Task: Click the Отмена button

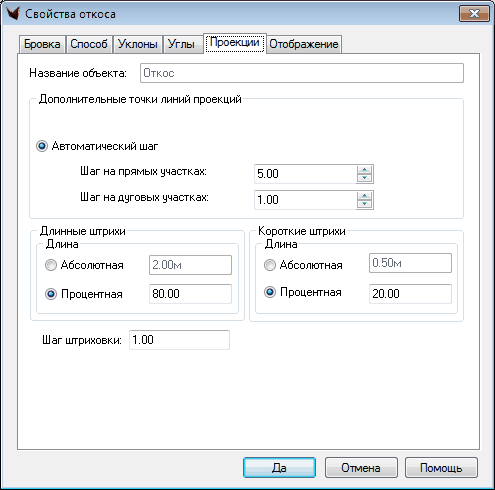Action: [x=361, y=468]
